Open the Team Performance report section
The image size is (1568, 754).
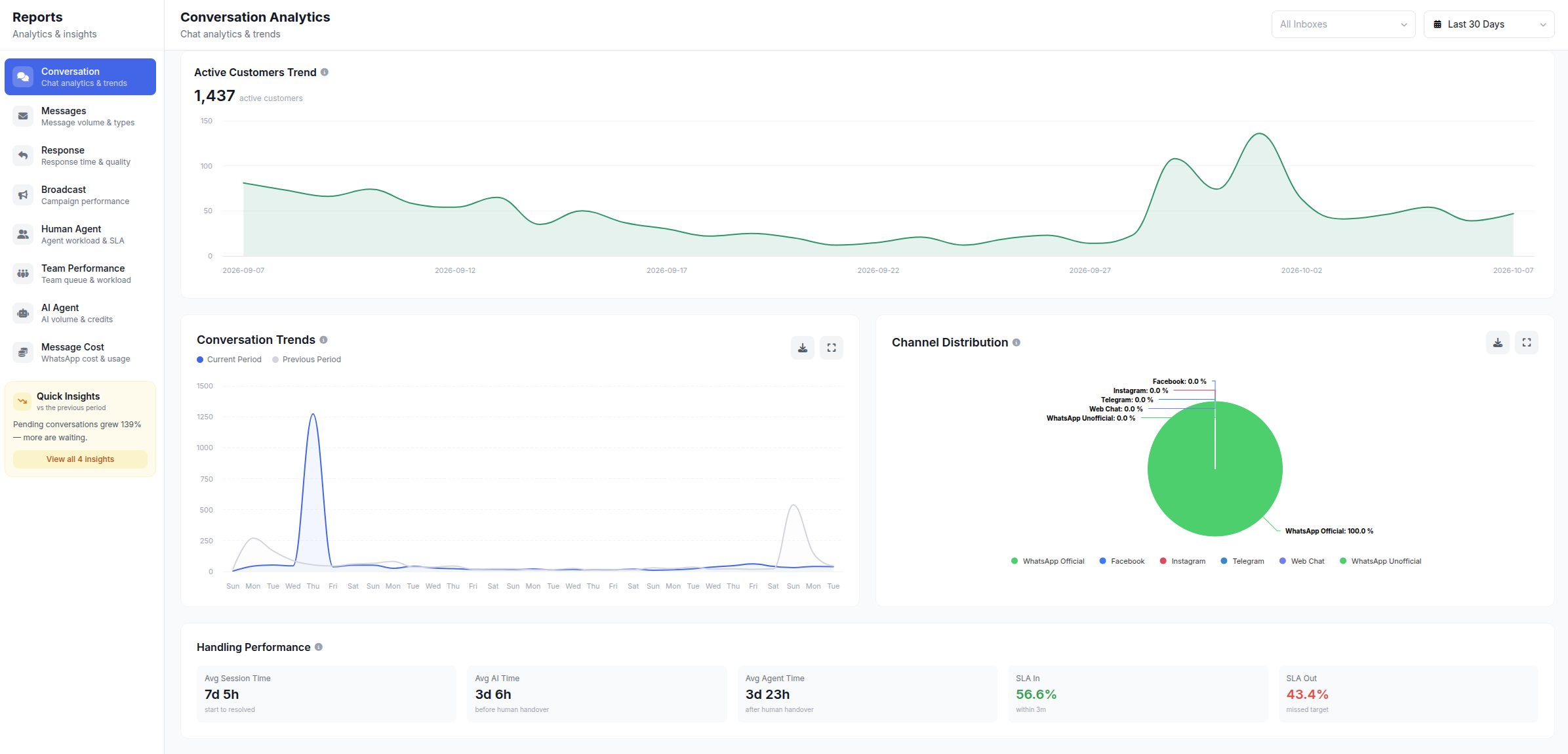point(80,274)
